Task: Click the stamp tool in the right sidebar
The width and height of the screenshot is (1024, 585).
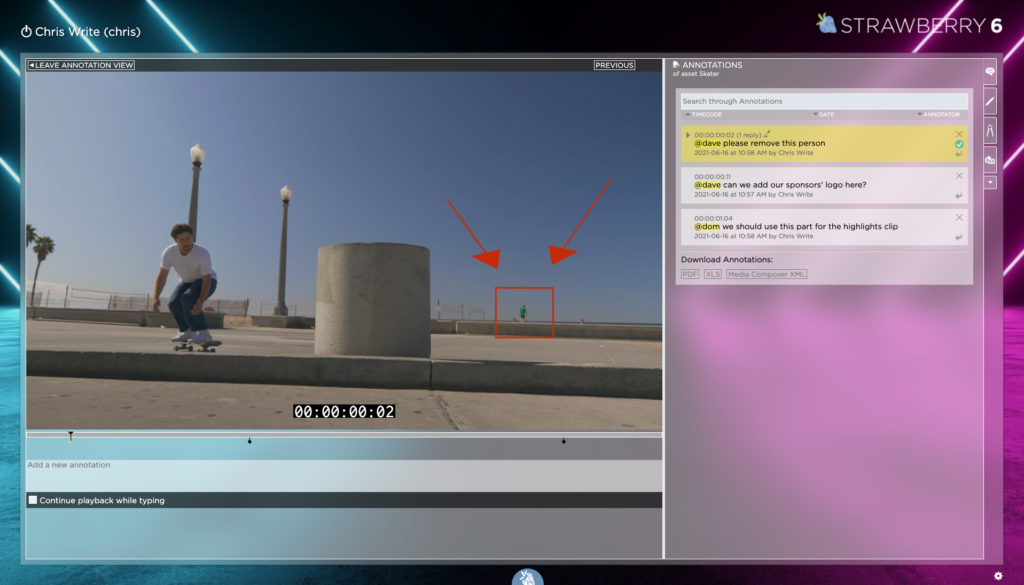Action: click(x=990, y=159)
